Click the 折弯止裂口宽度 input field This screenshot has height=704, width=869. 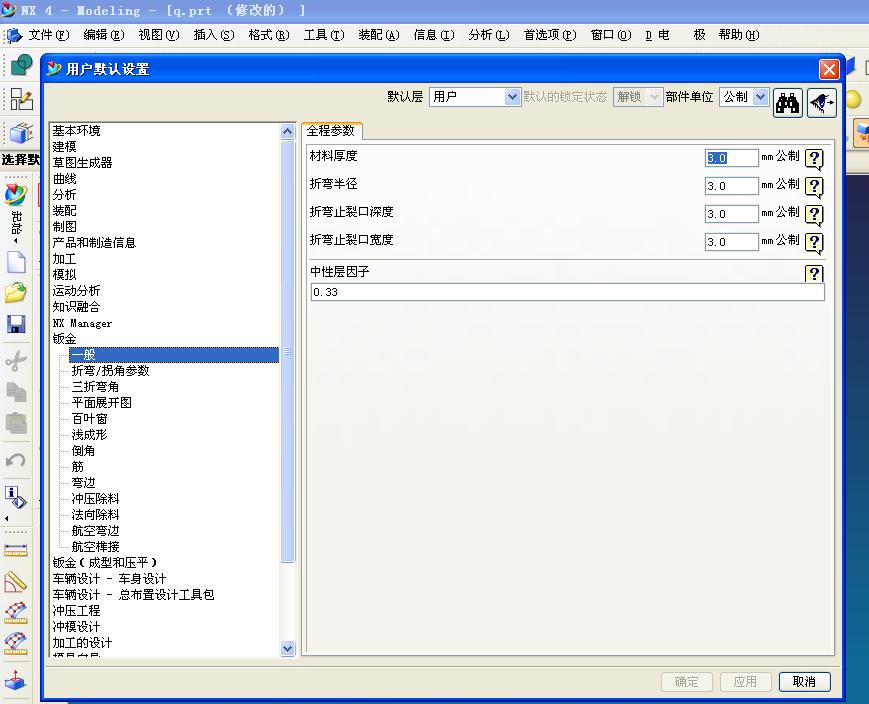tap(731, 242)
